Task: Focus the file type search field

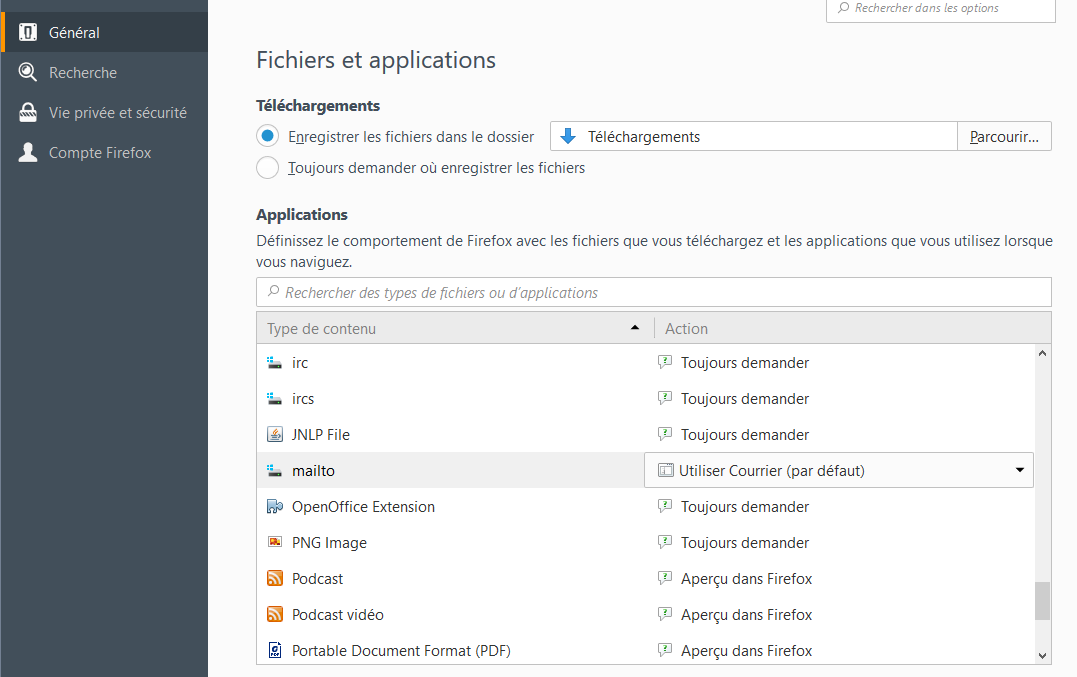Action: click(654, 293)
